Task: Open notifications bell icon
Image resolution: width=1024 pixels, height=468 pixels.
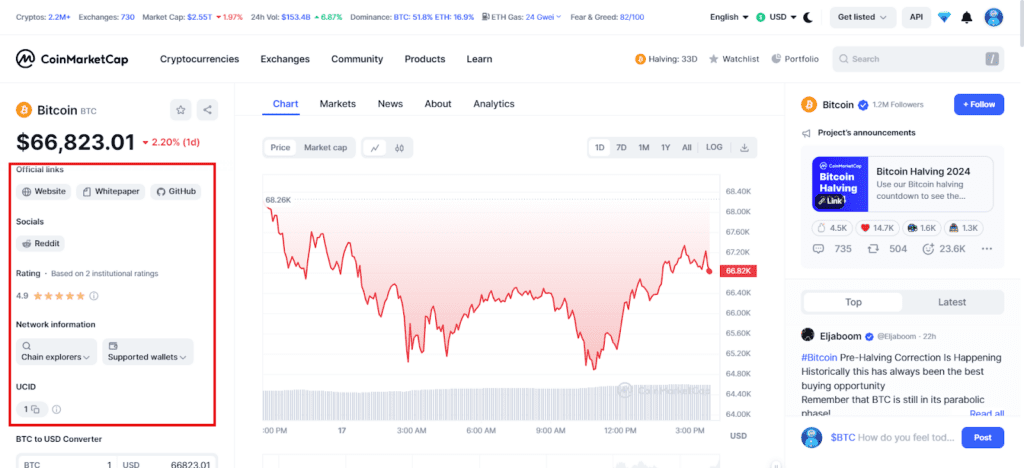Action: point(967,18)
